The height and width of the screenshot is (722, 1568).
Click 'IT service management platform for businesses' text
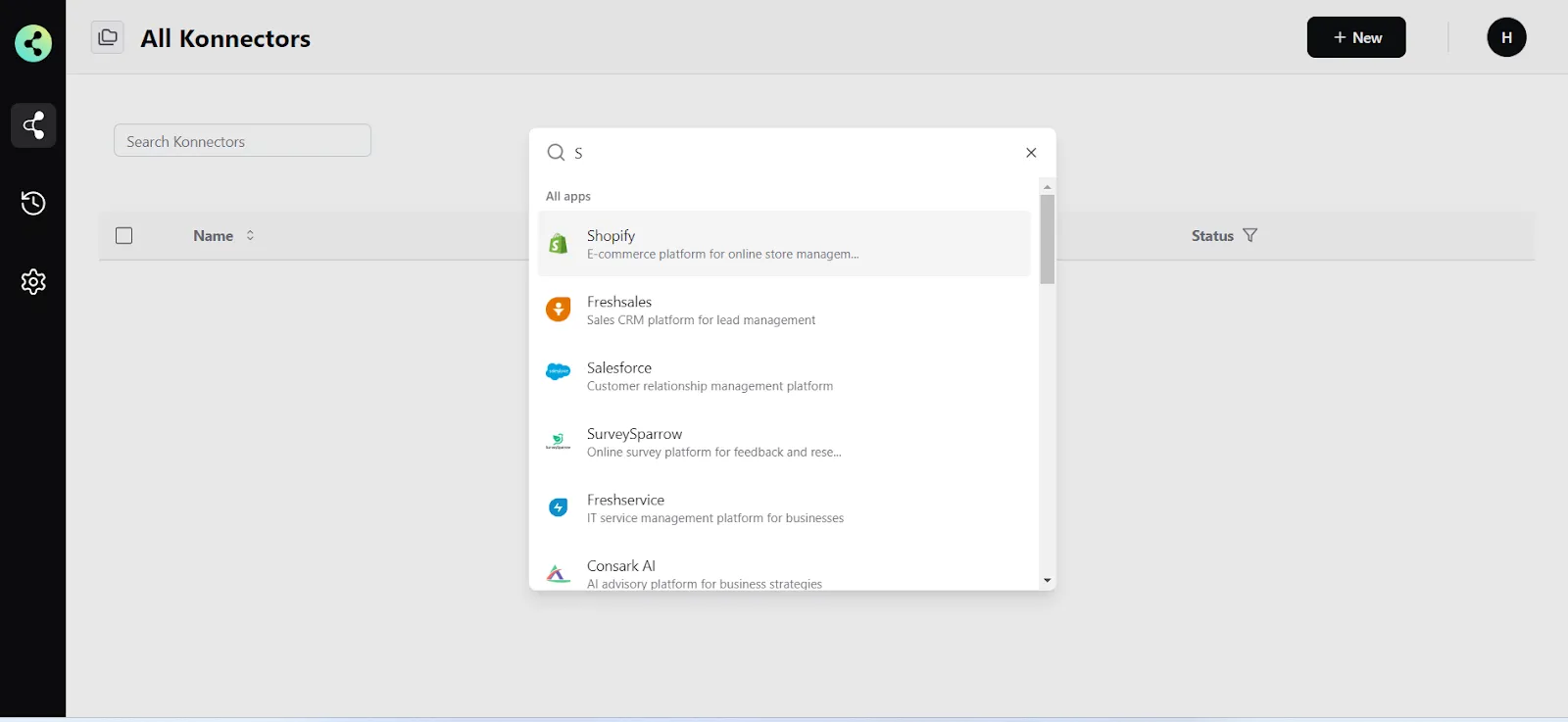[715, 518]
